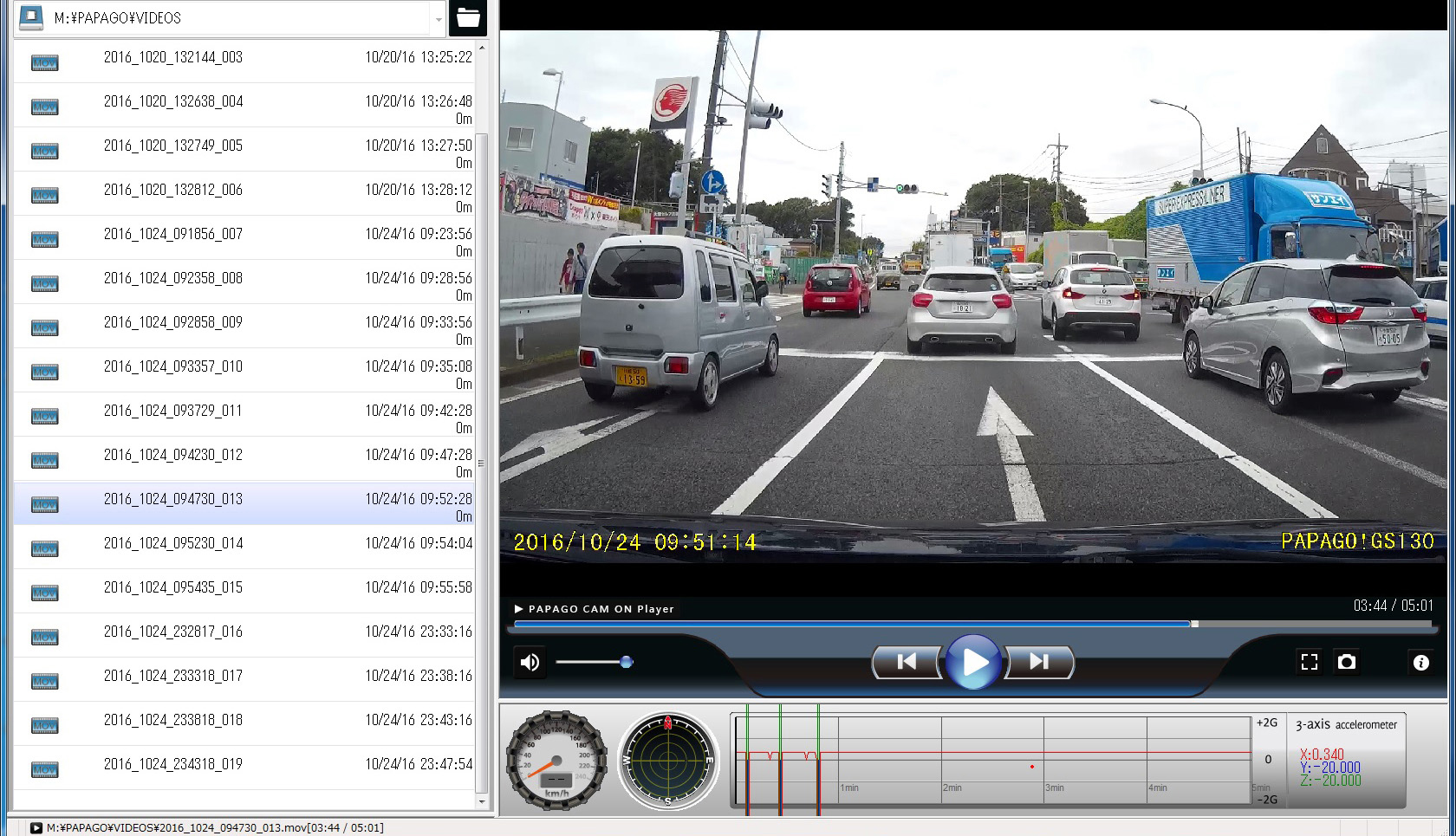Open the folder browse icon
The width and height of the screenshot is (1456, 836).
468,17
